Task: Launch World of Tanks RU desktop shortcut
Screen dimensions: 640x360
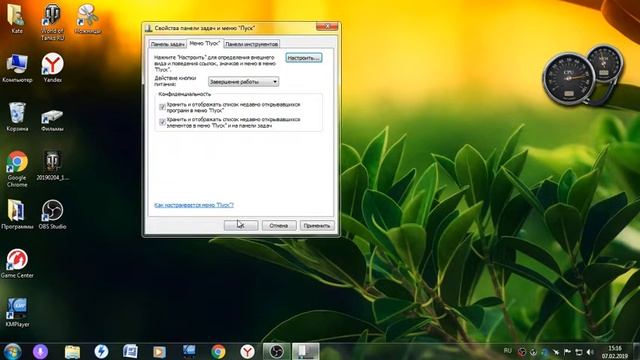Action: pos(52,21)
